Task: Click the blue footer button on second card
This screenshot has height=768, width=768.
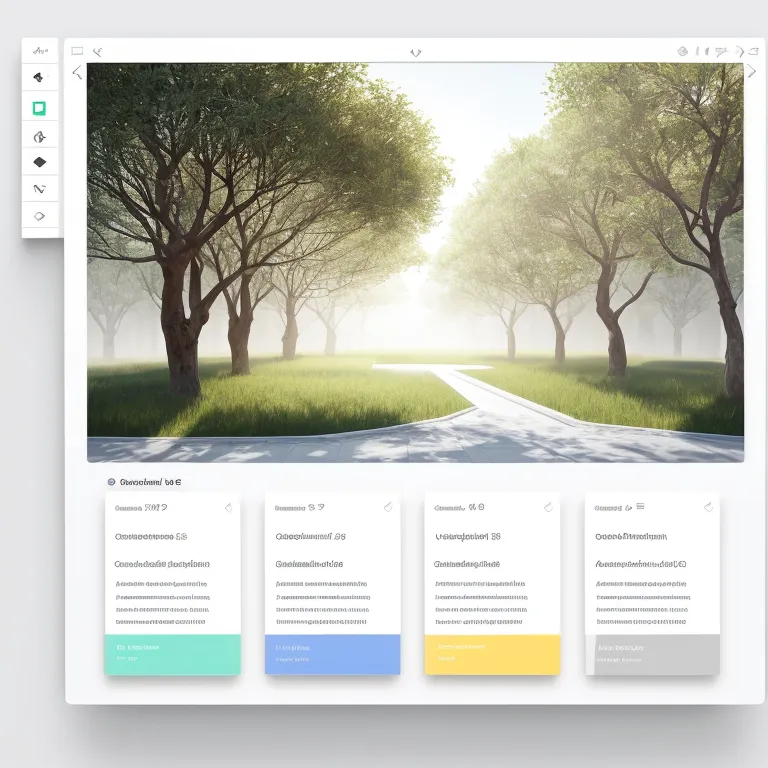Action: (332, 654)
